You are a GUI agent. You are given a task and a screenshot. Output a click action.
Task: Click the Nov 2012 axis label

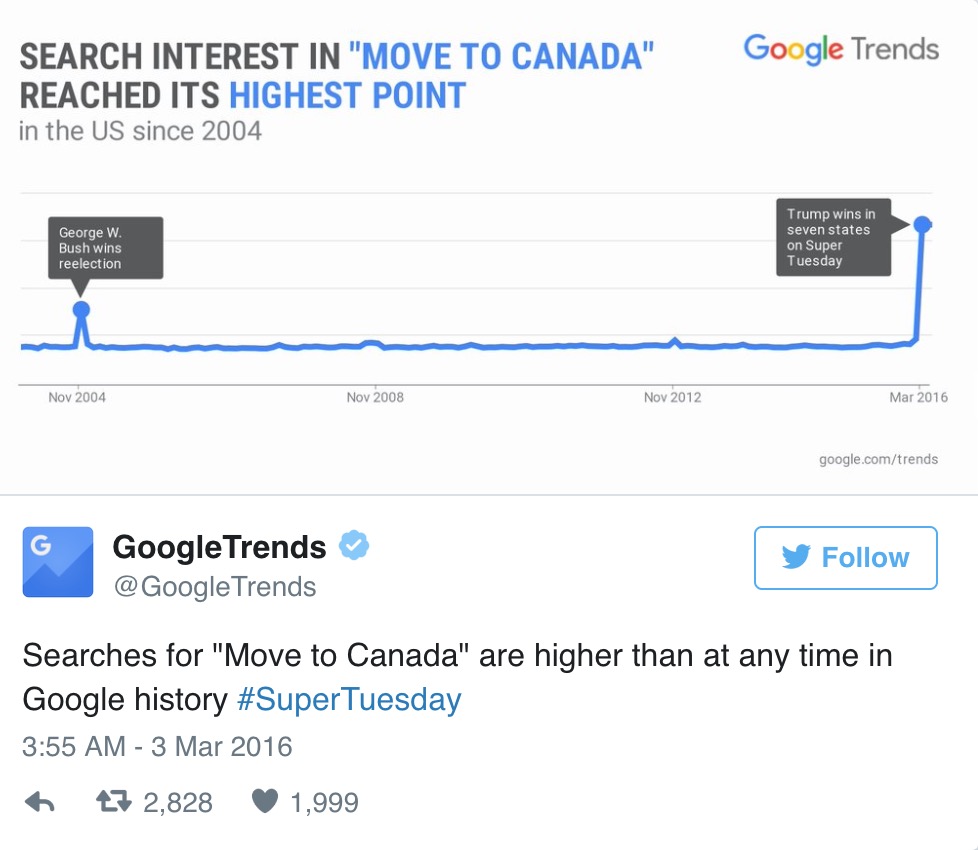click(672, 397)
